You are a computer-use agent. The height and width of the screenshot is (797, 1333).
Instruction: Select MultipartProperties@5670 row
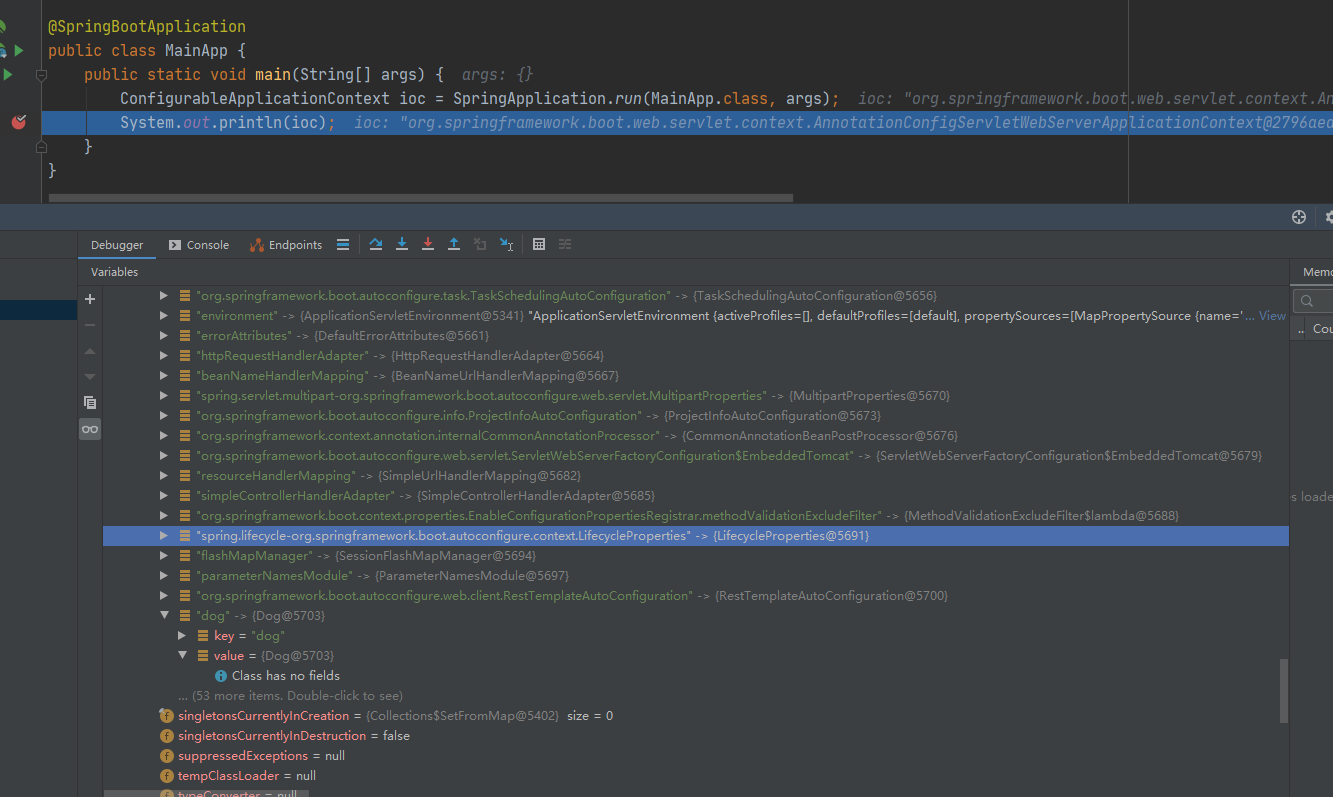(x=696, y=396)
